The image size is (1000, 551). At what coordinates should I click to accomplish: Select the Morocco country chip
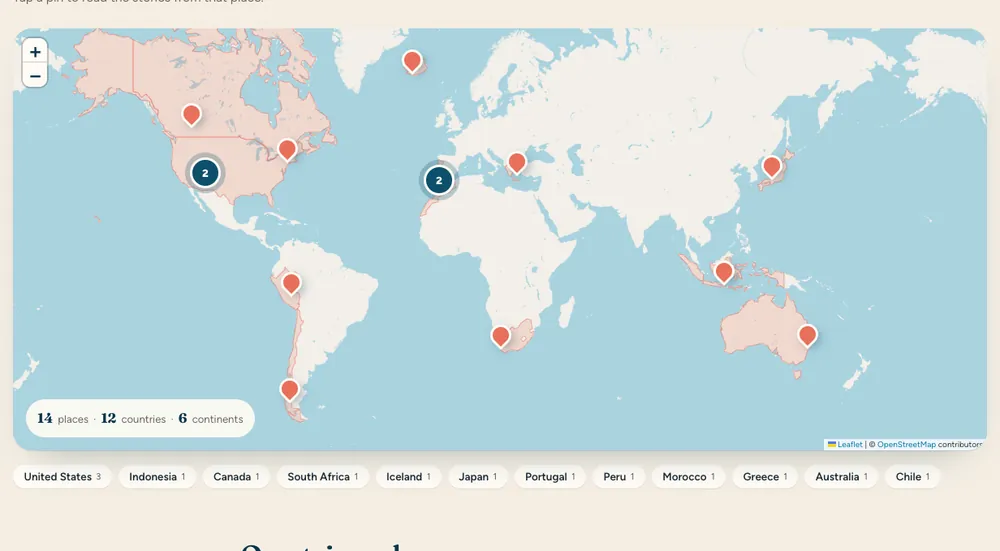pos(689,476)
